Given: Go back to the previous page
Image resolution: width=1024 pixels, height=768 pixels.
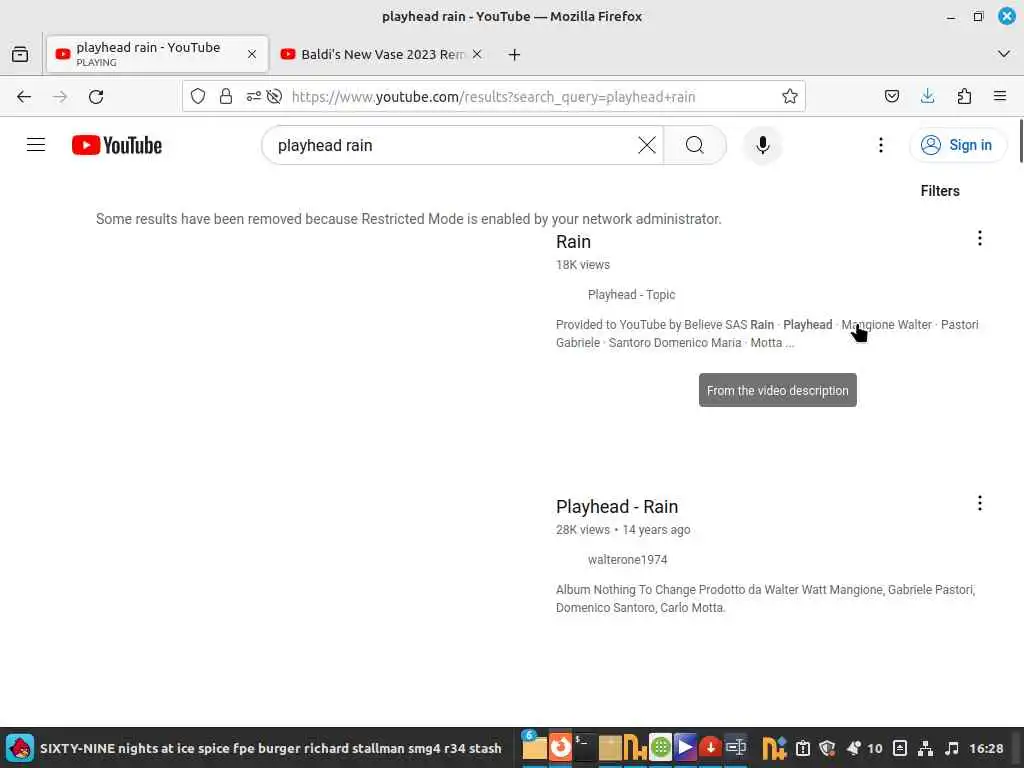Looking at the screenshot, I should coord(24,97).
